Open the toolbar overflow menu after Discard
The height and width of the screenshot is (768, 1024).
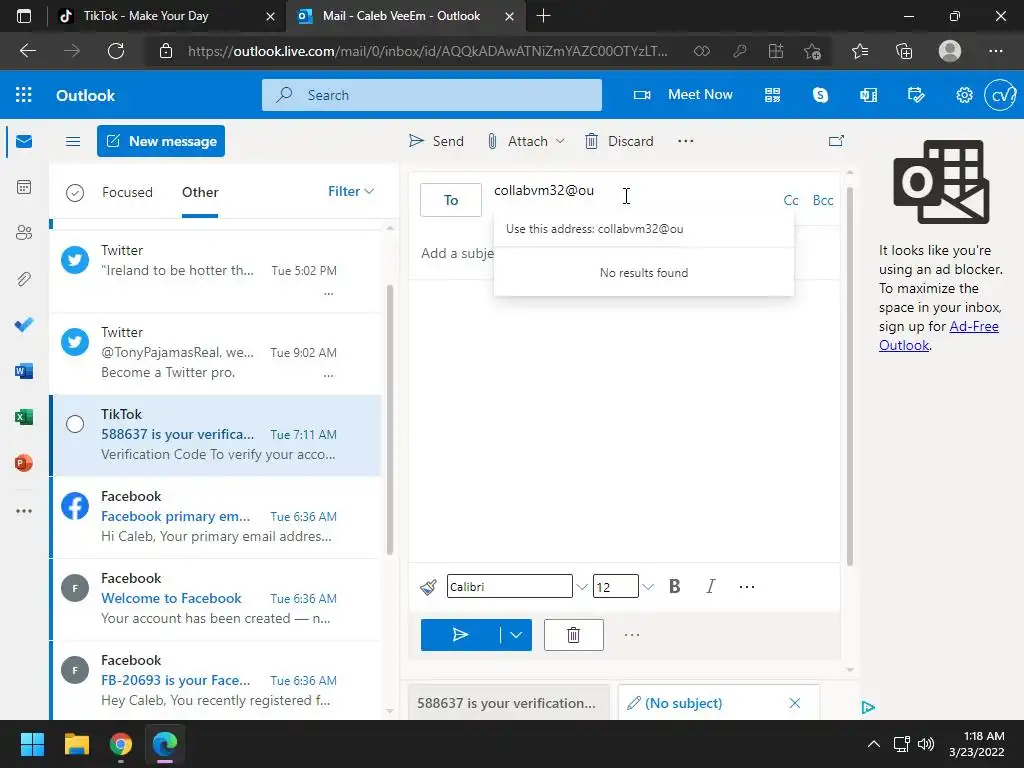point(686,141)
